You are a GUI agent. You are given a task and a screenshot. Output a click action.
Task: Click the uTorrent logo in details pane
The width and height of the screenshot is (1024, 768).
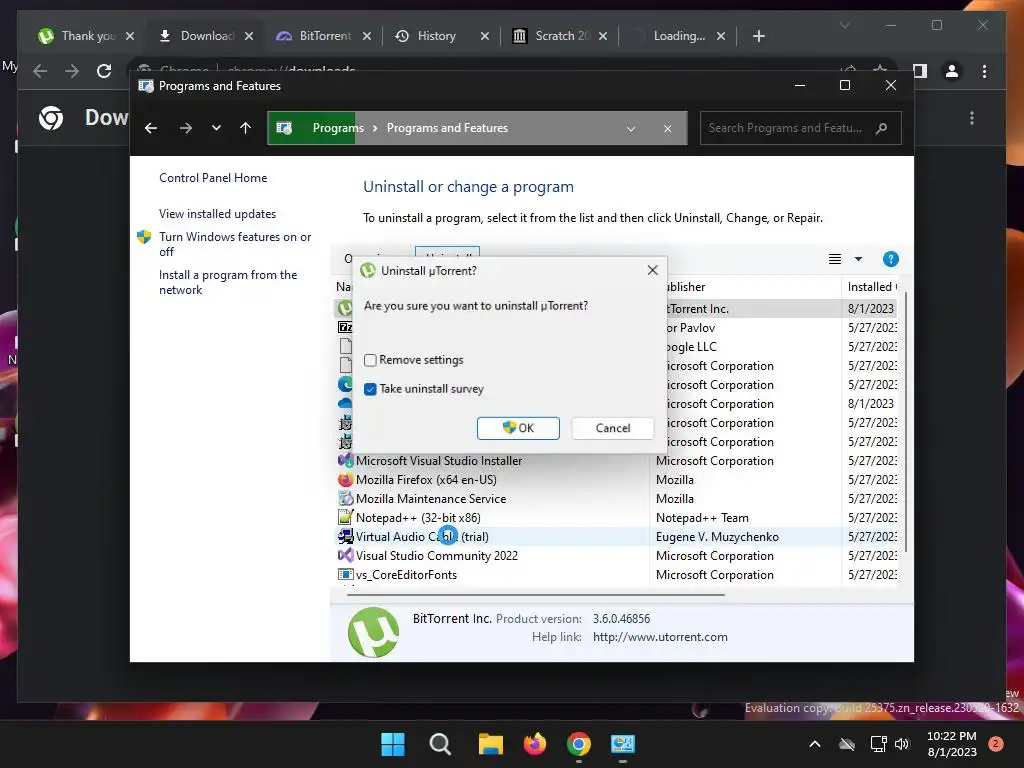click(x=373, y=632)
